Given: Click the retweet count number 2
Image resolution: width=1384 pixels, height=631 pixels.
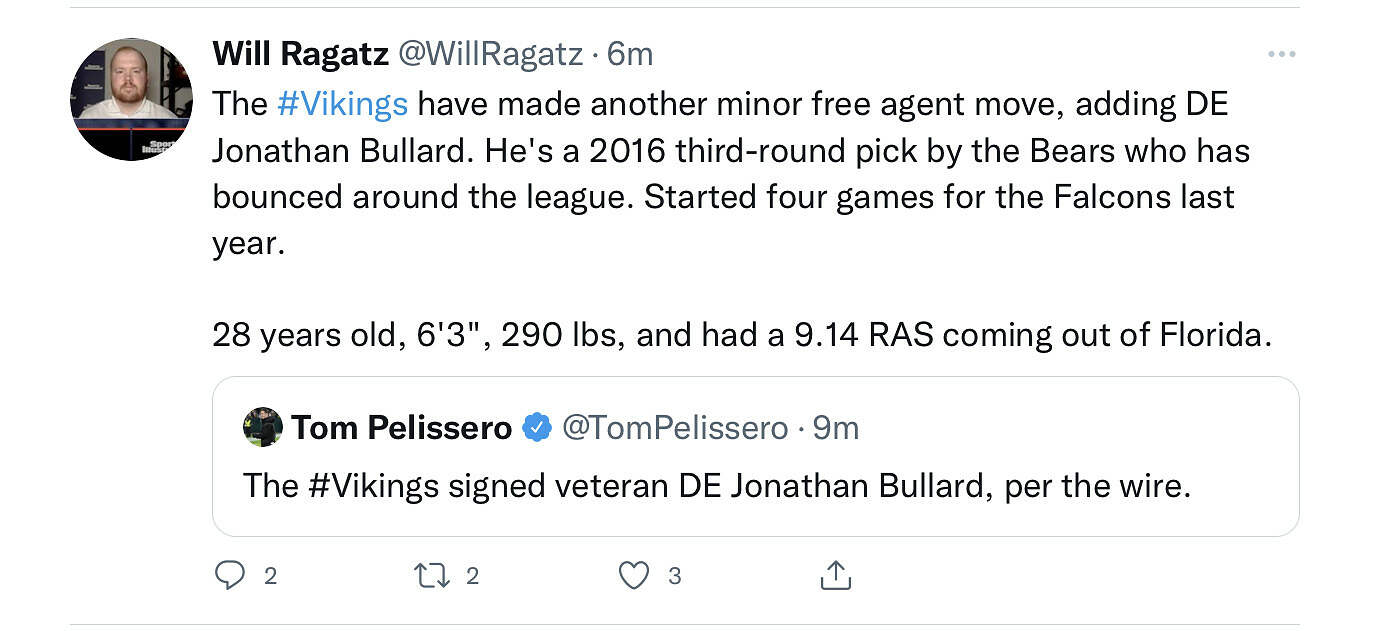Looking at the screenshot, I should [x=473, y=575].
